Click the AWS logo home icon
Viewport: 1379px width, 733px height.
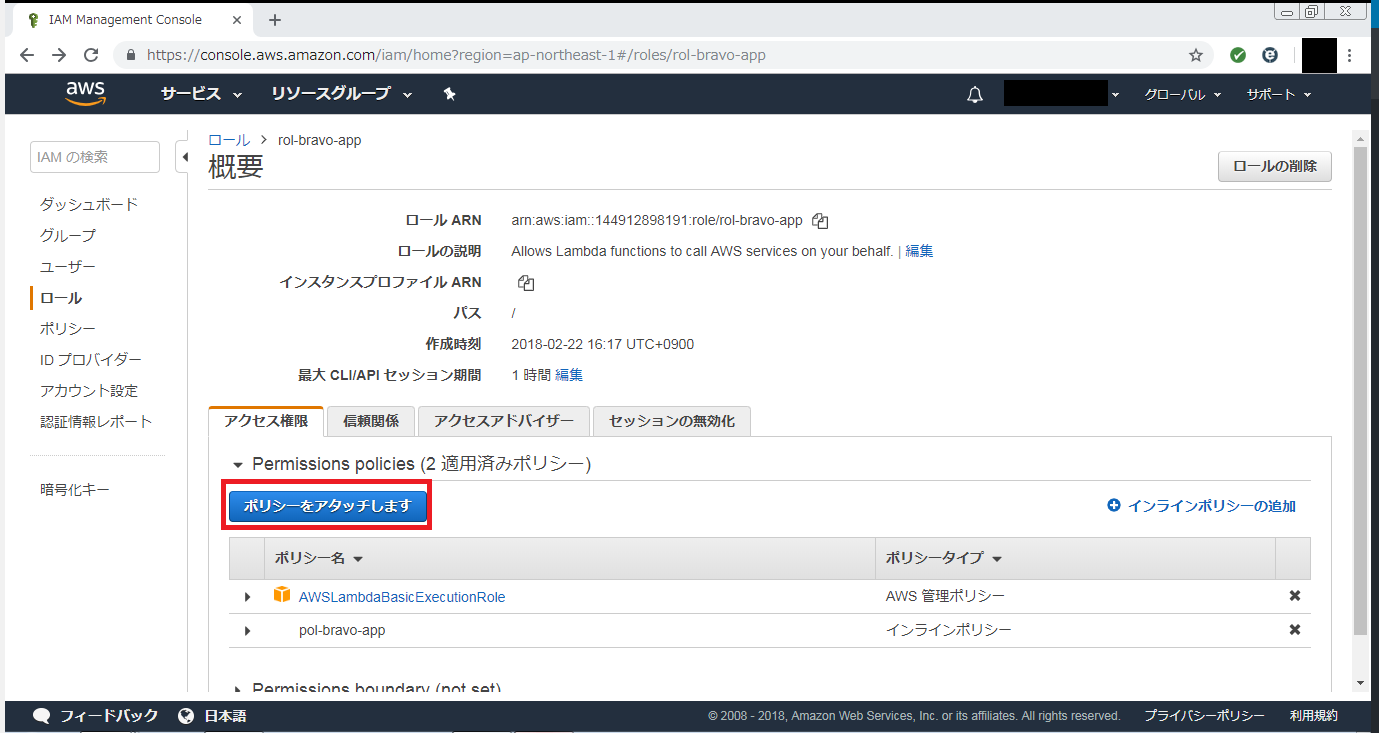[86, 94]
